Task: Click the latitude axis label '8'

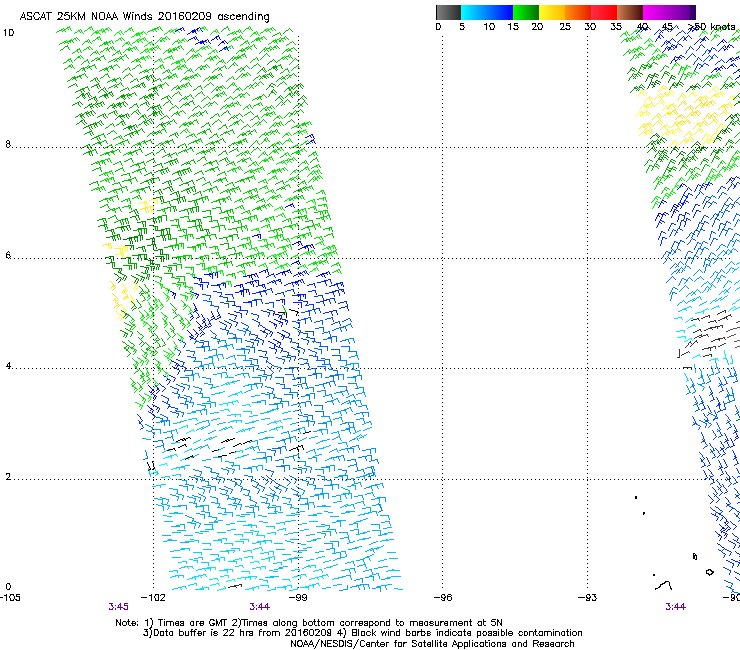Action: 8,144
